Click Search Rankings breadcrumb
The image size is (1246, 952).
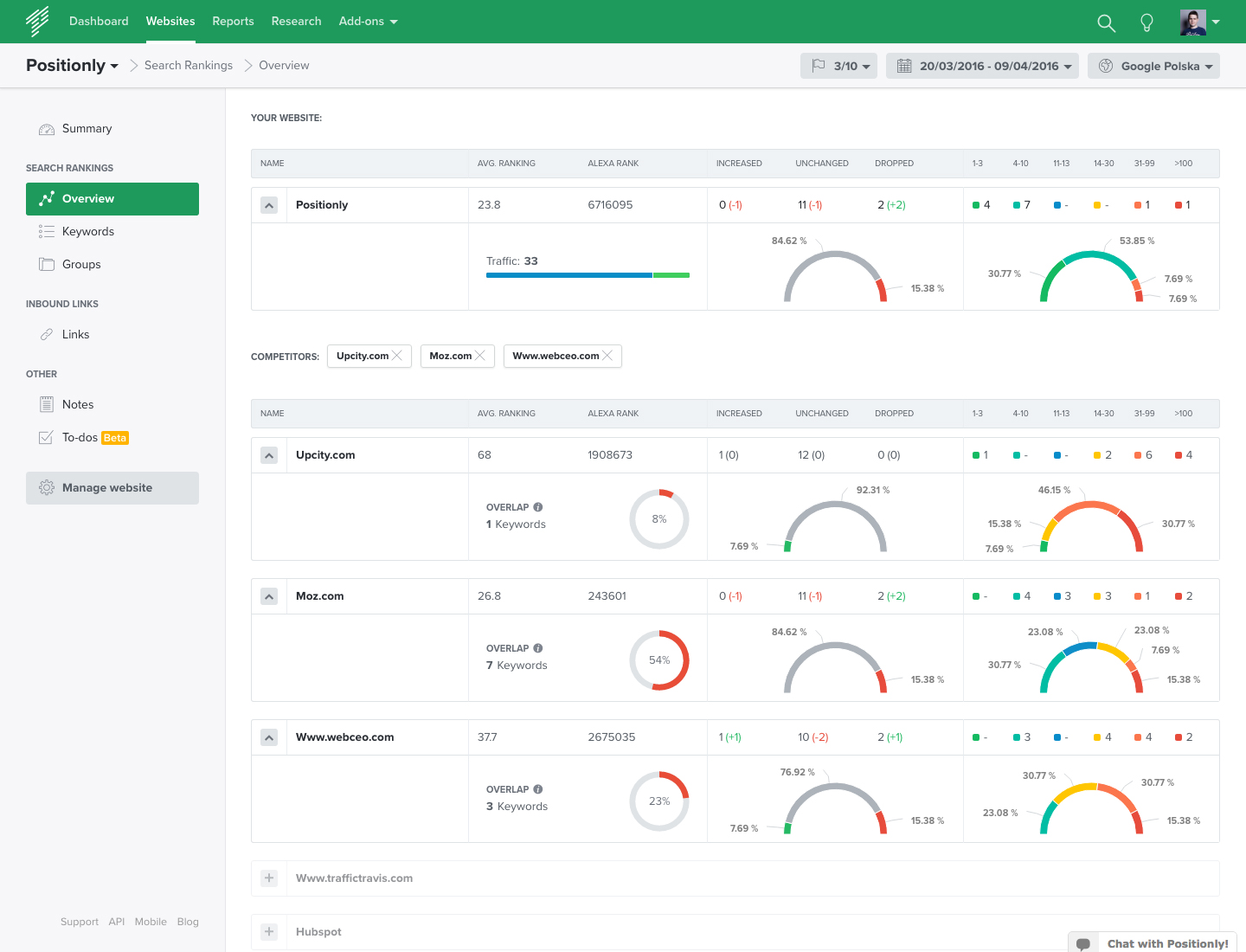click(x=189, y=66)
